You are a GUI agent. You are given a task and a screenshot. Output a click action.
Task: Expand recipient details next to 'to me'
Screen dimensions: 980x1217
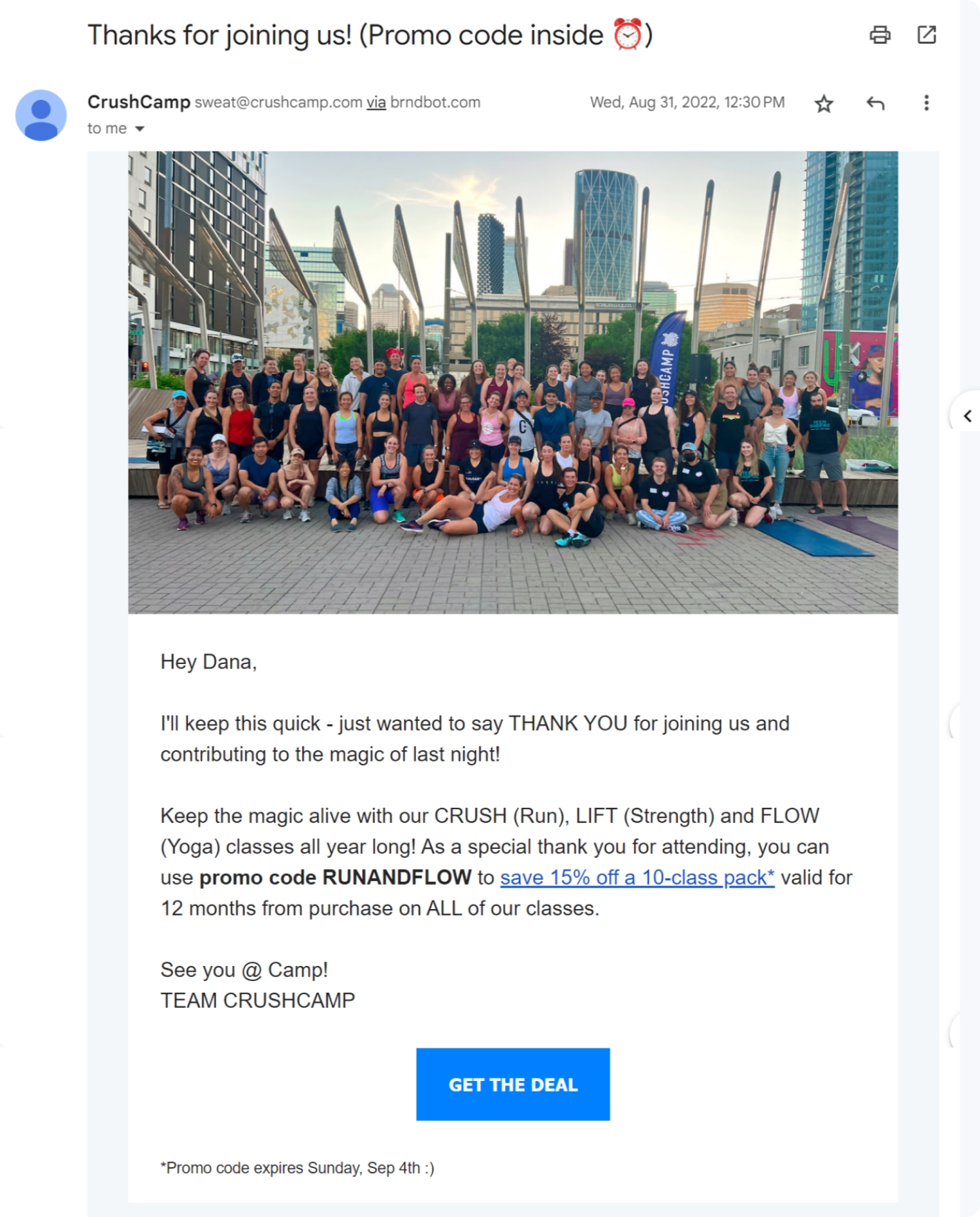pyautogui.click(x=139, y=129)
